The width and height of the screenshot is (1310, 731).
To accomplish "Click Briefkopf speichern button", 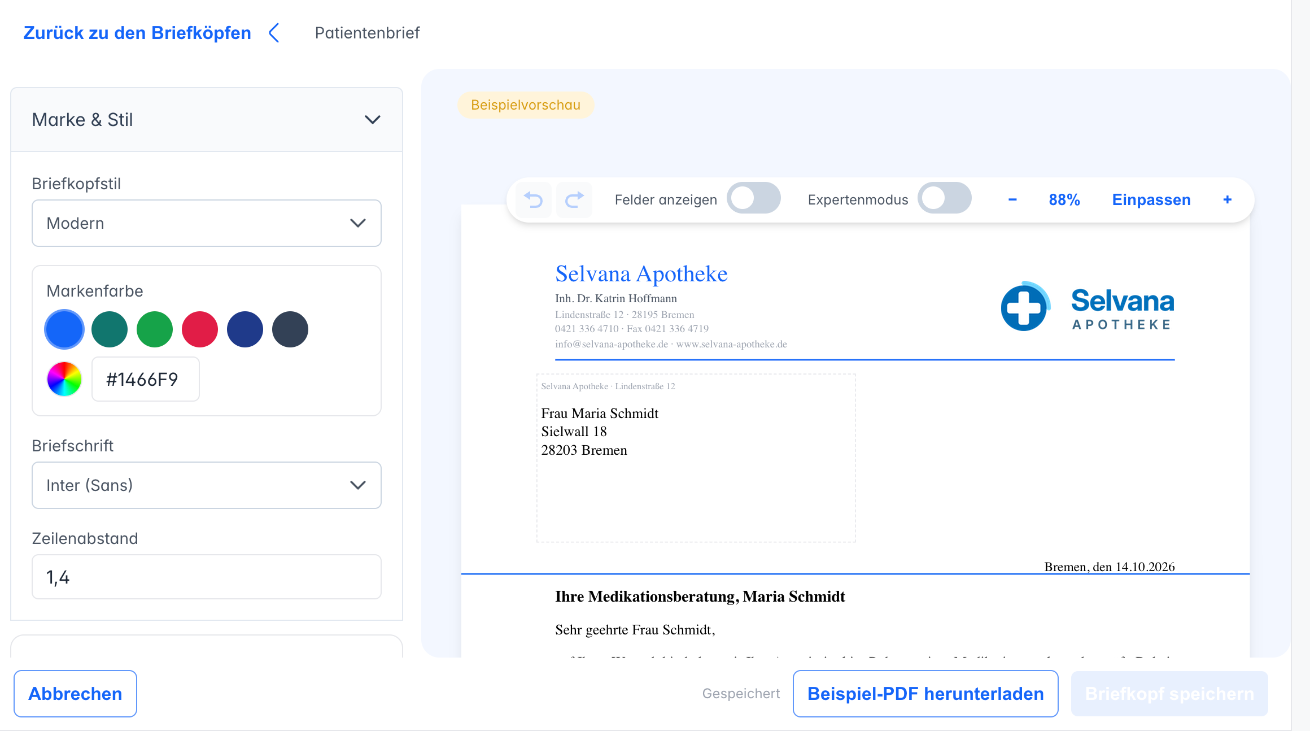I will coord(1169,694).
